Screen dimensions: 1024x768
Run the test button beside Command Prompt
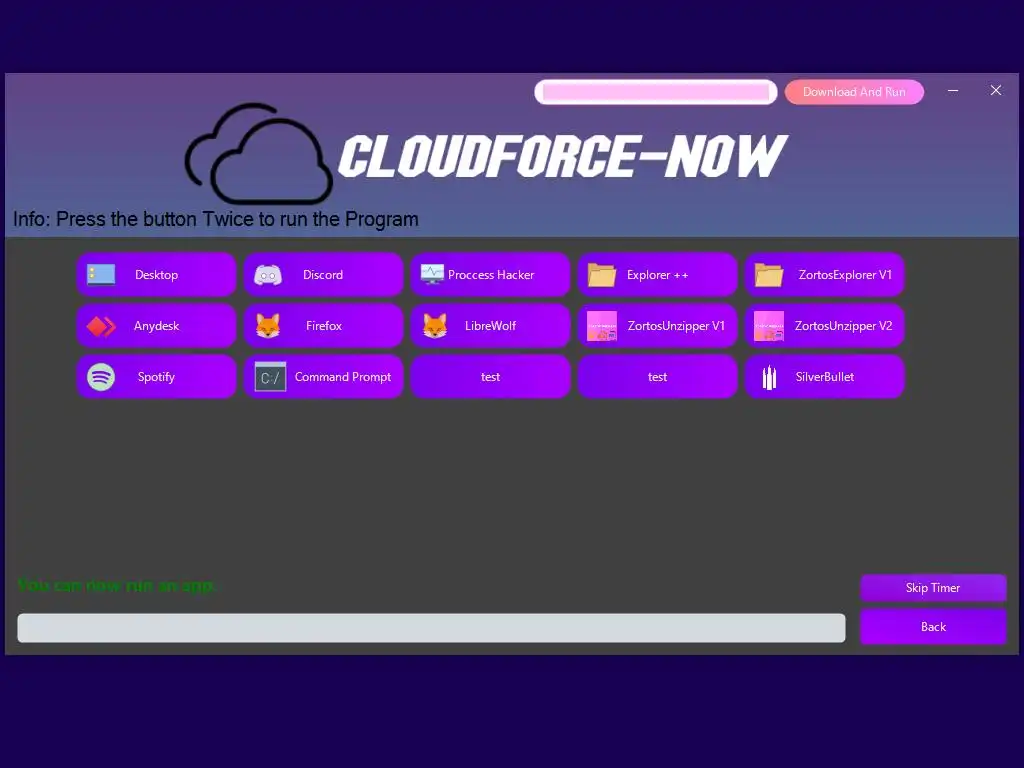[x=490, y=377]
